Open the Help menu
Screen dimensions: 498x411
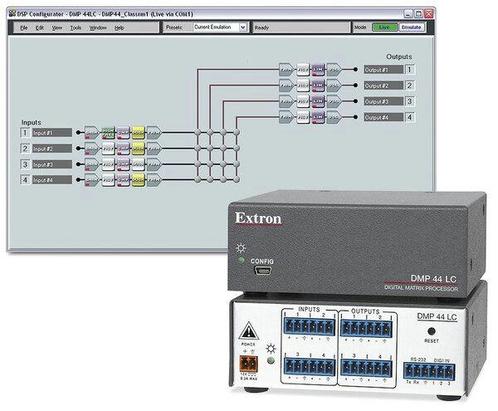(x=119, y=28)
